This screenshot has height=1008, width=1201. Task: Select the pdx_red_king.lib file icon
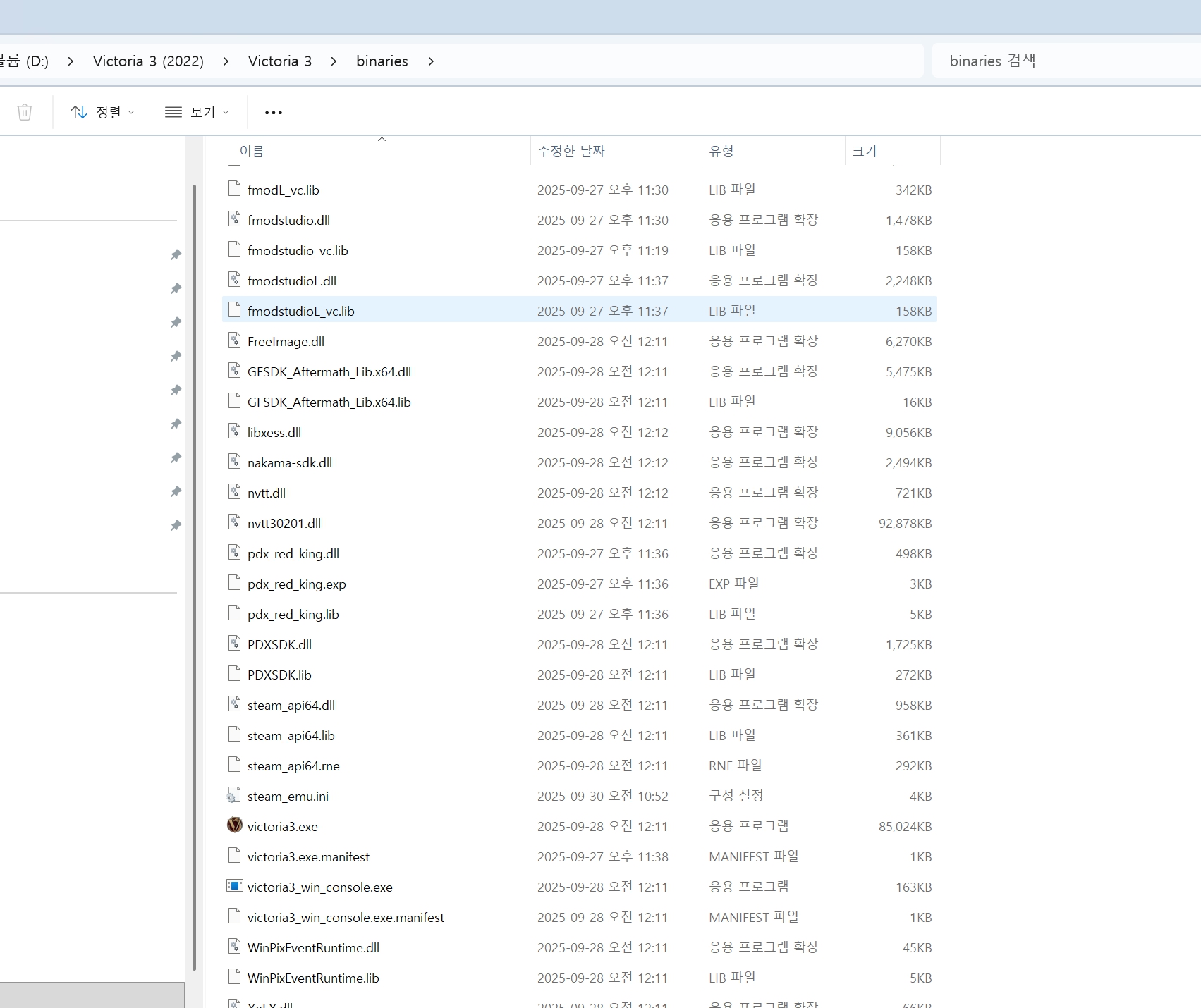coord(234,613)
